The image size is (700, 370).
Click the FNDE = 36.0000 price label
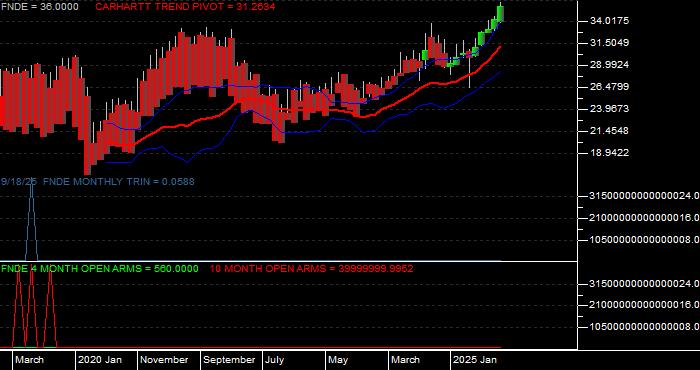pos(39,7)
